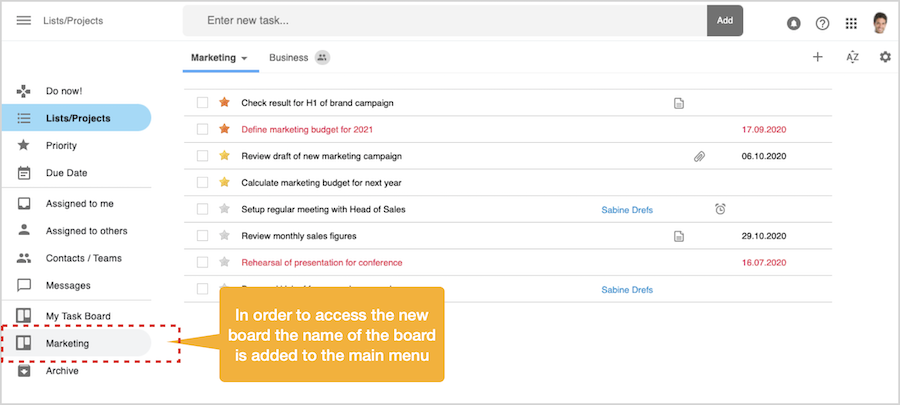This screenshot has width=900, height=405.
Task: Click the Do now! sidebar icon
Action: click(x=24, y=91)
